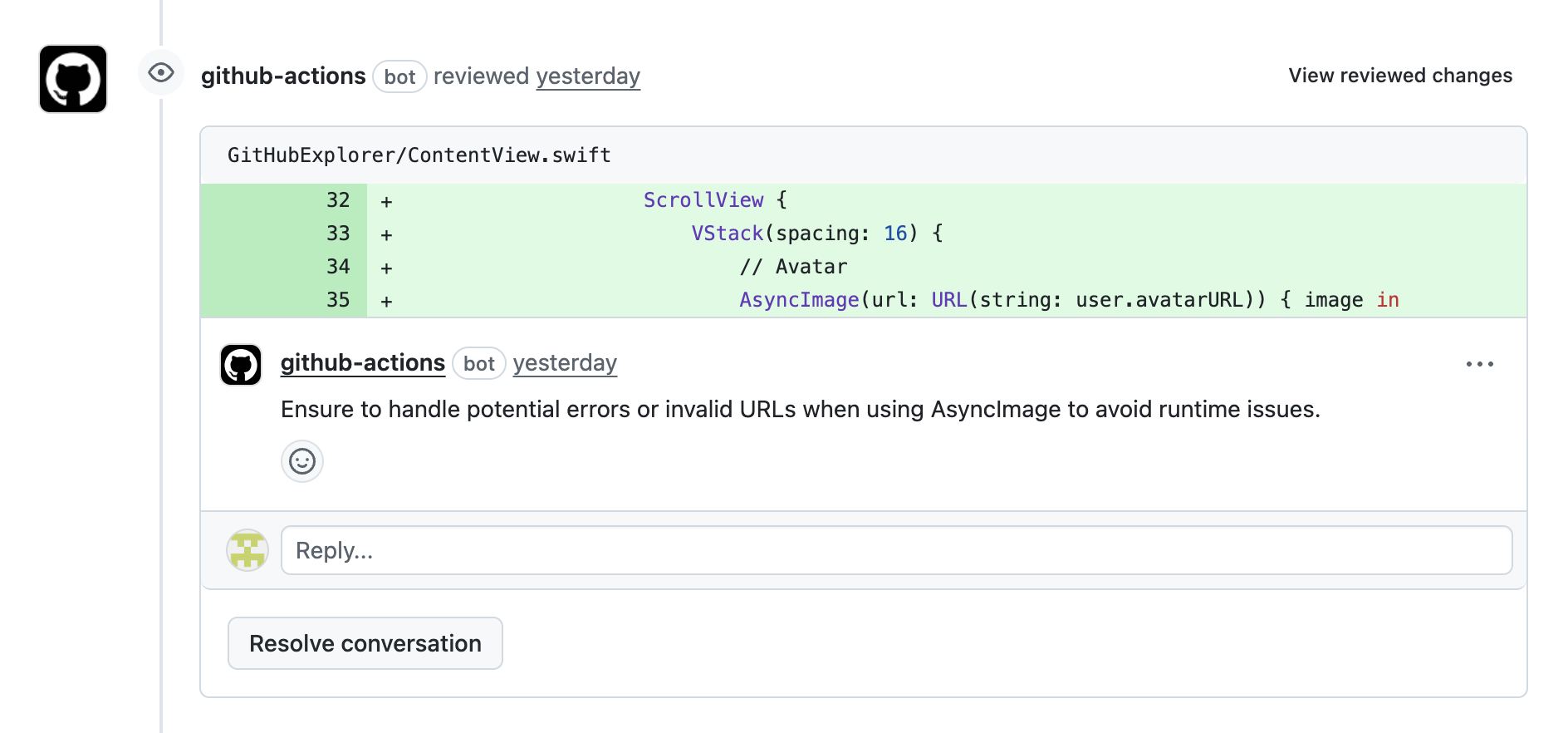The image size is (1568, 733).
Task: Click your user avatar beside reply box
Action: pyautogui.click(x=247, y=550)
